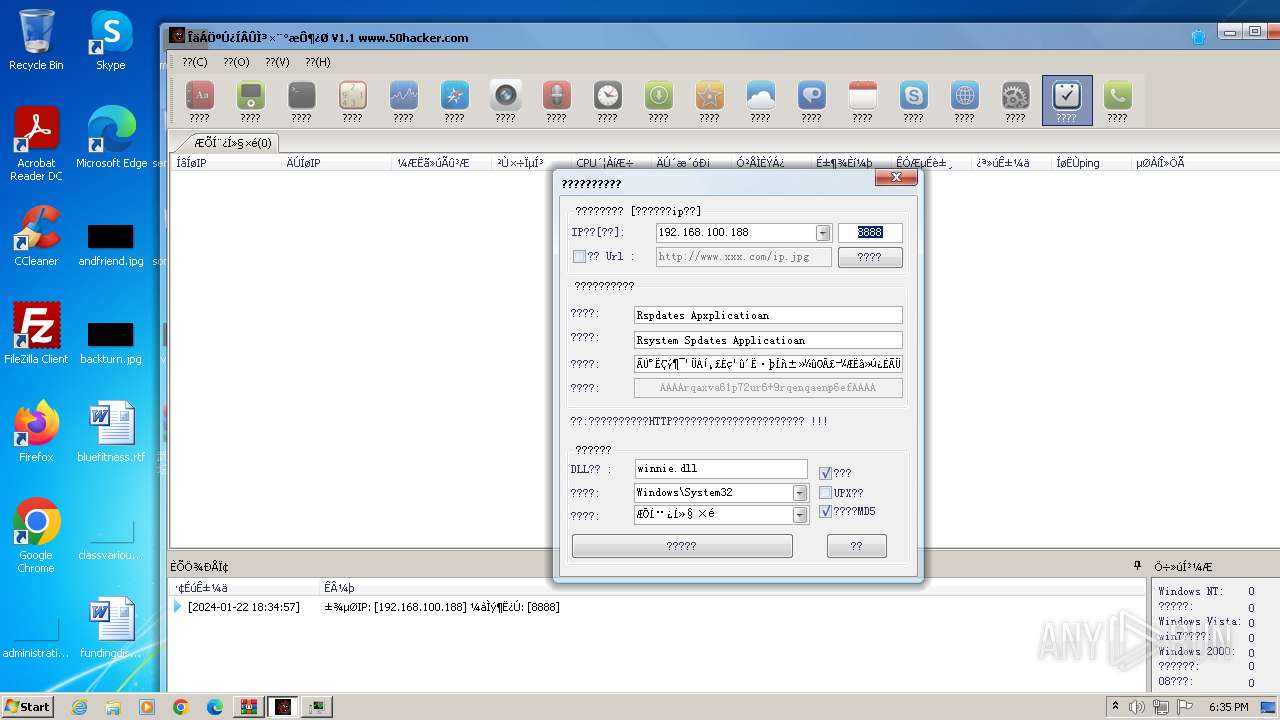Click the system clock showing 6:35 PM
1280x720 pixels.
1228,707
